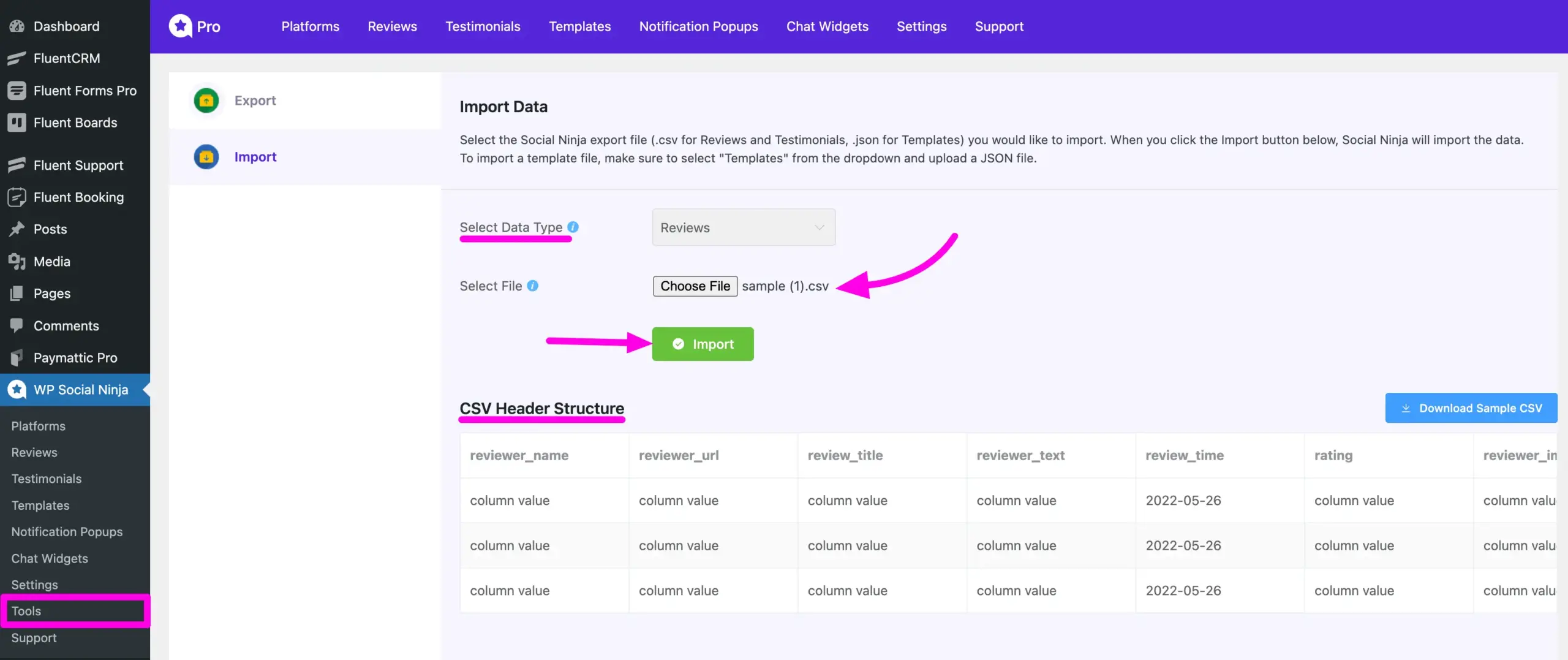
Task: Click the WP Social Ninja star icon
Action: [17, 390]
